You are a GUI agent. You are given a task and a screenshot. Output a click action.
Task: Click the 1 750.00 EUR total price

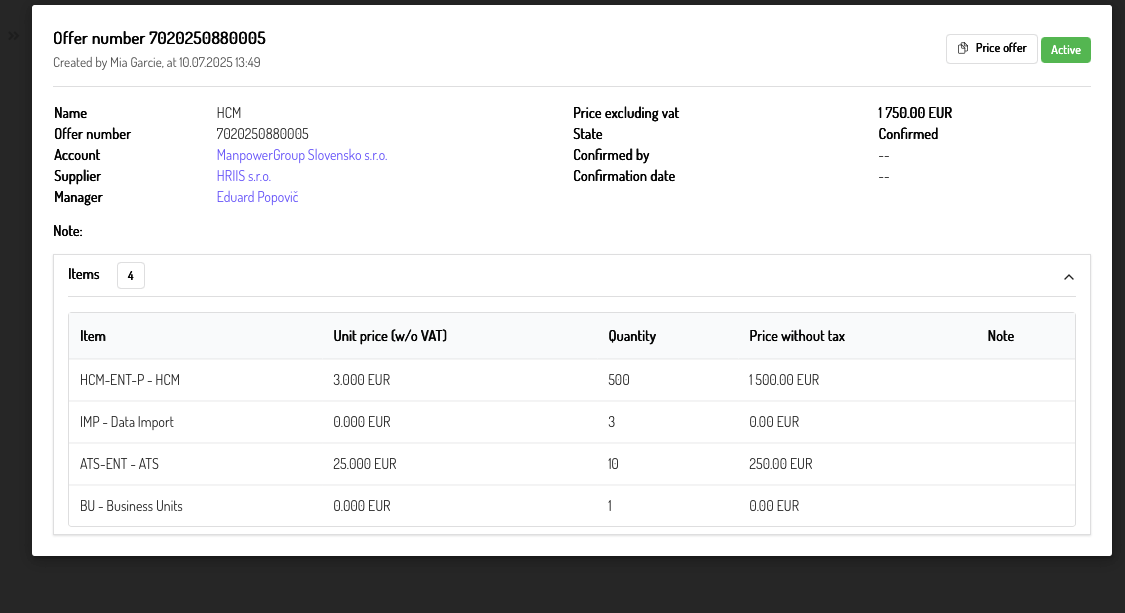915,113
